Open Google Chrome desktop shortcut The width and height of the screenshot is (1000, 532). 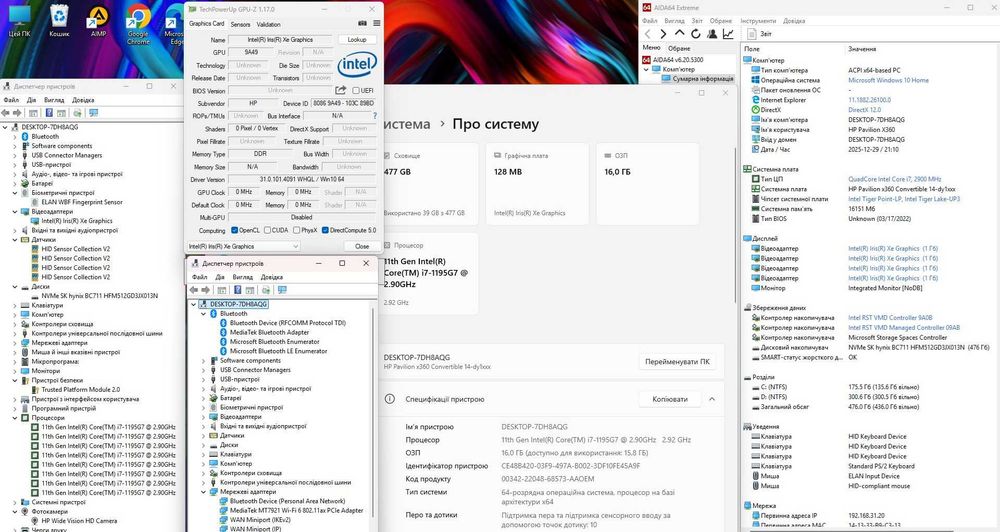[138, 24]
